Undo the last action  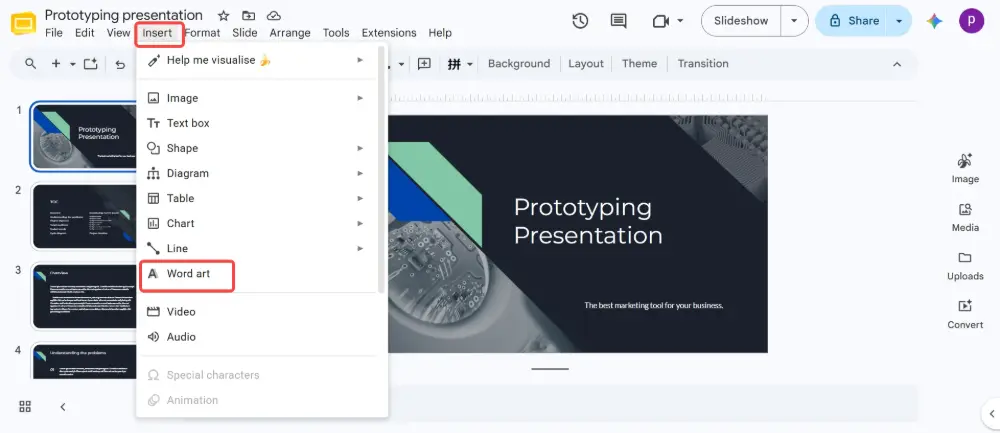[x=120, y=64]
